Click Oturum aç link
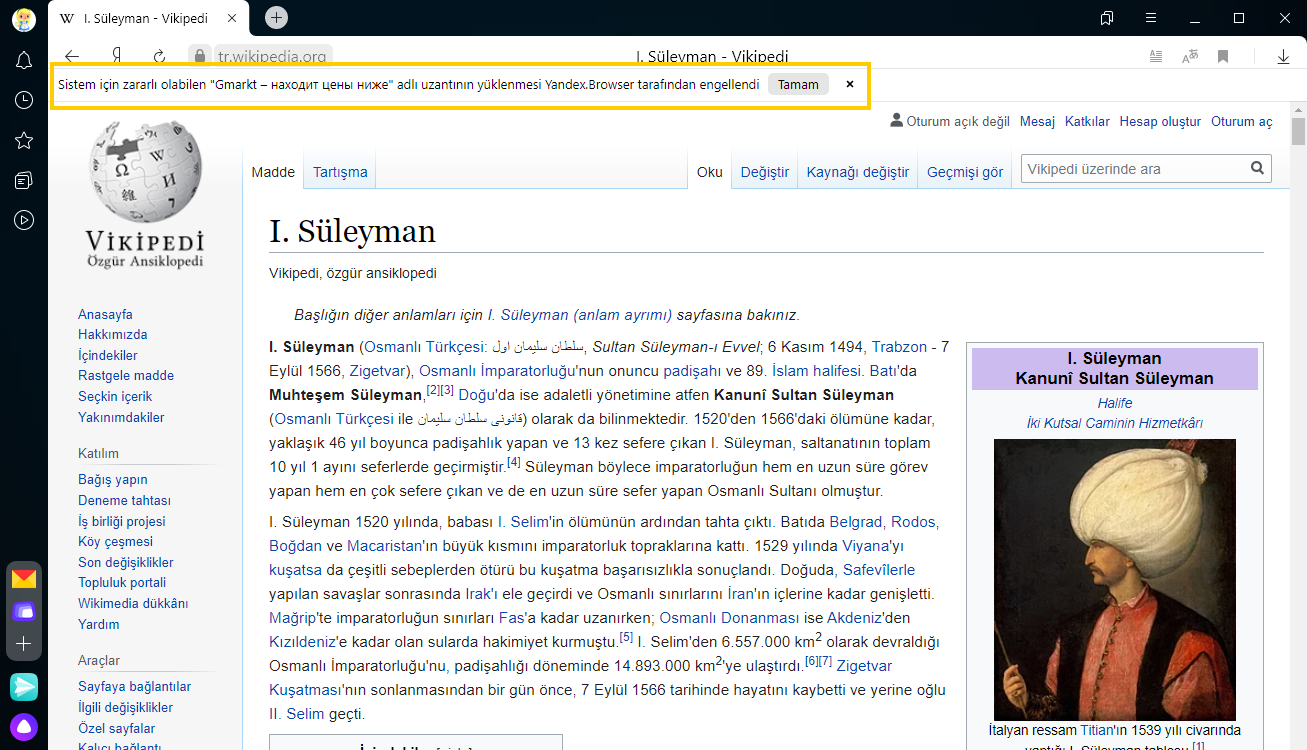The image size is (1307, 750). point(1242,121)
